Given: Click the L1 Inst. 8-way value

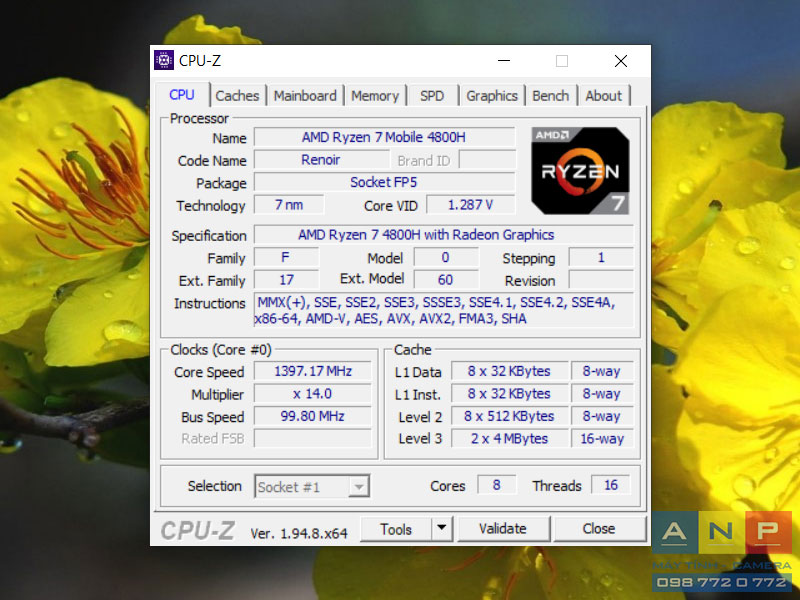Looking at the screenshot, I should point(602,394).
